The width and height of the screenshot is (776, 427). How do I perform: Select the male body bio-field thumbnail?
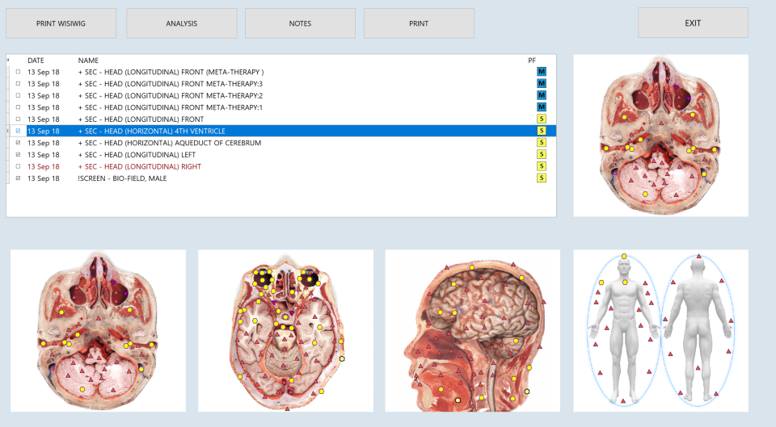click(x=660, y=331)
